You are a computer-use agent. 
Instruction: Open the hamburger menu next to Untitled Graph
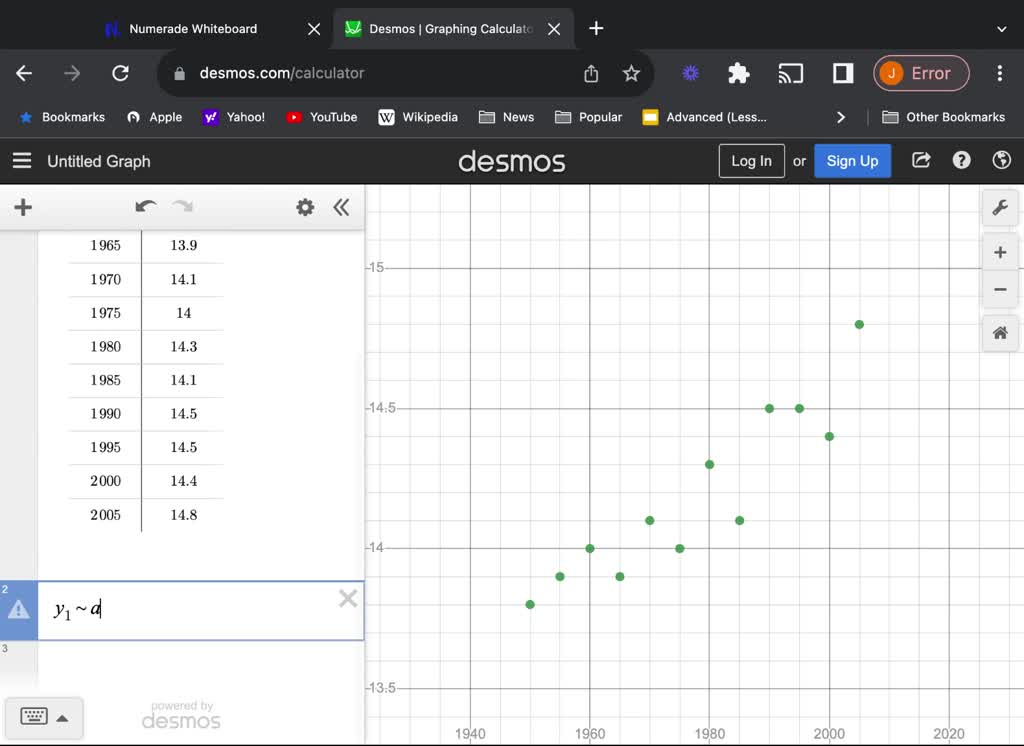22,161
